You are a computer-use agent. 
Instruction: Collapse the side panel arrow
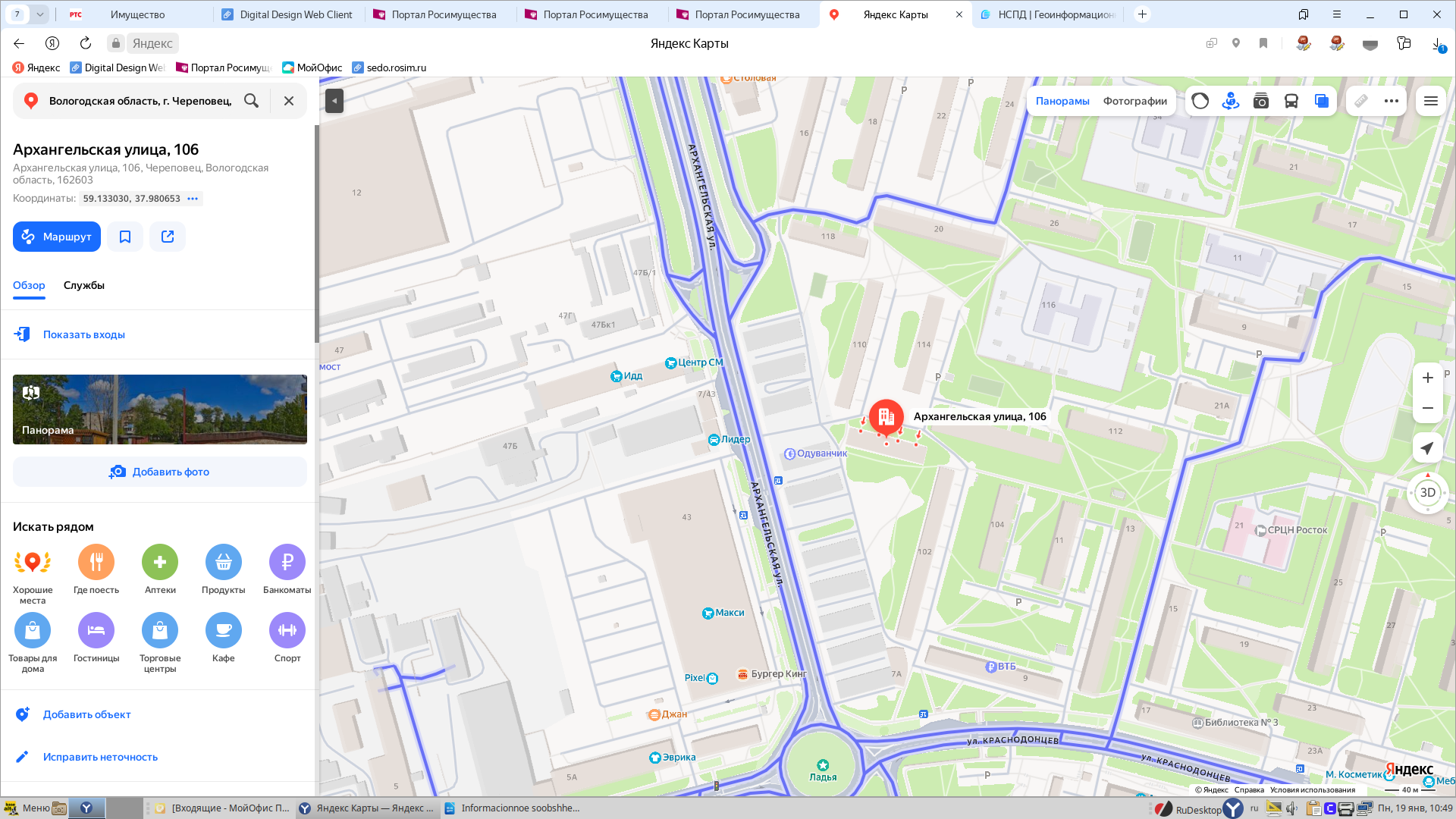coord(334,101)
